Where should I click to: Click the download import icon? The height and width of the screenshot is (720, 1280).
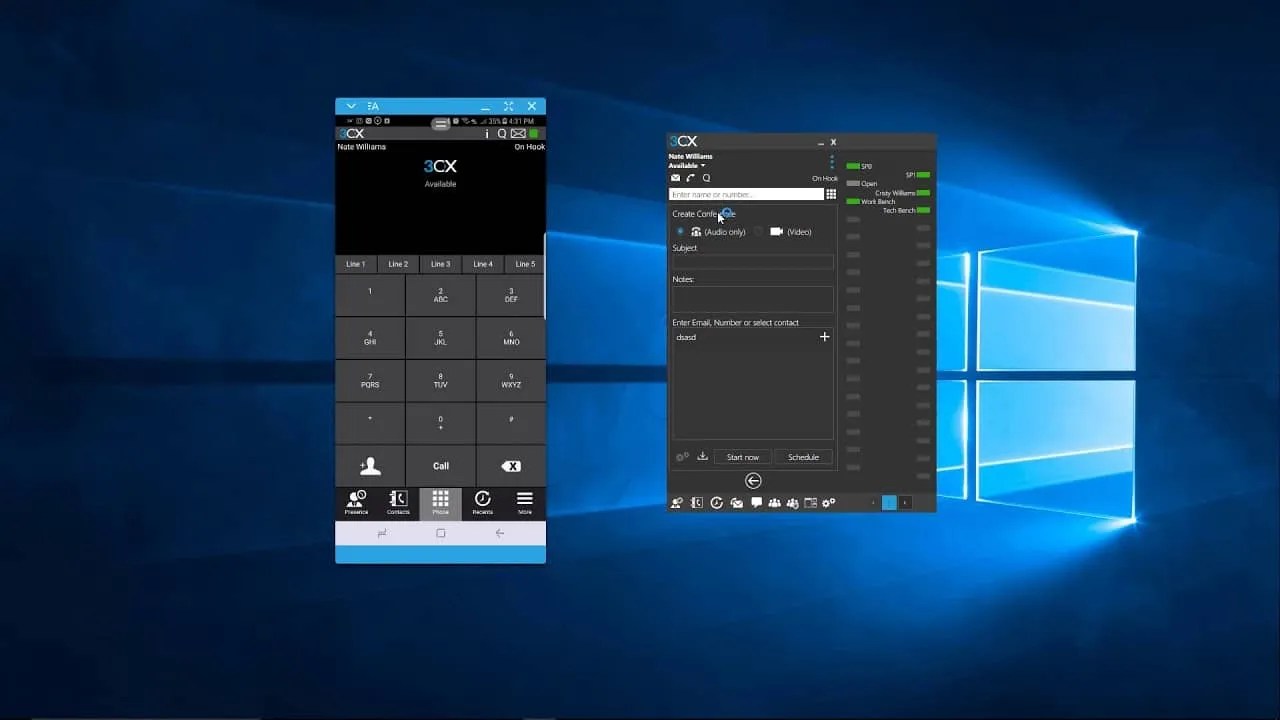tap(703, 456)
